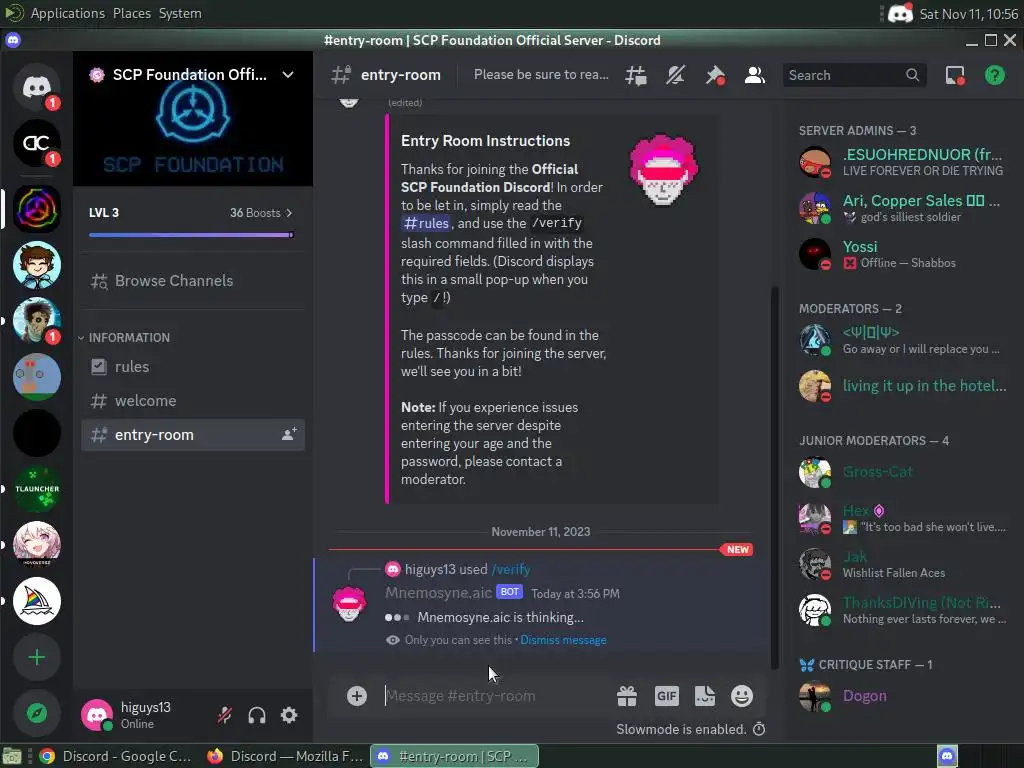Open the Inbox icon

point(955,75)
